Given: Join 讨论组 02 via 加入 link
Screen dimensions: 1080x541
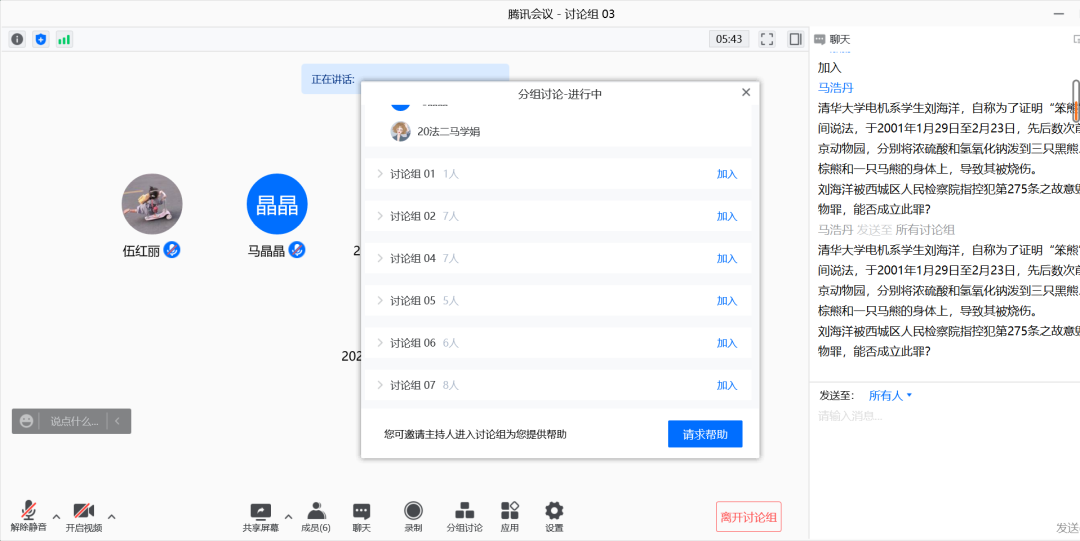Looking at the screenshot, I should 726,216.
